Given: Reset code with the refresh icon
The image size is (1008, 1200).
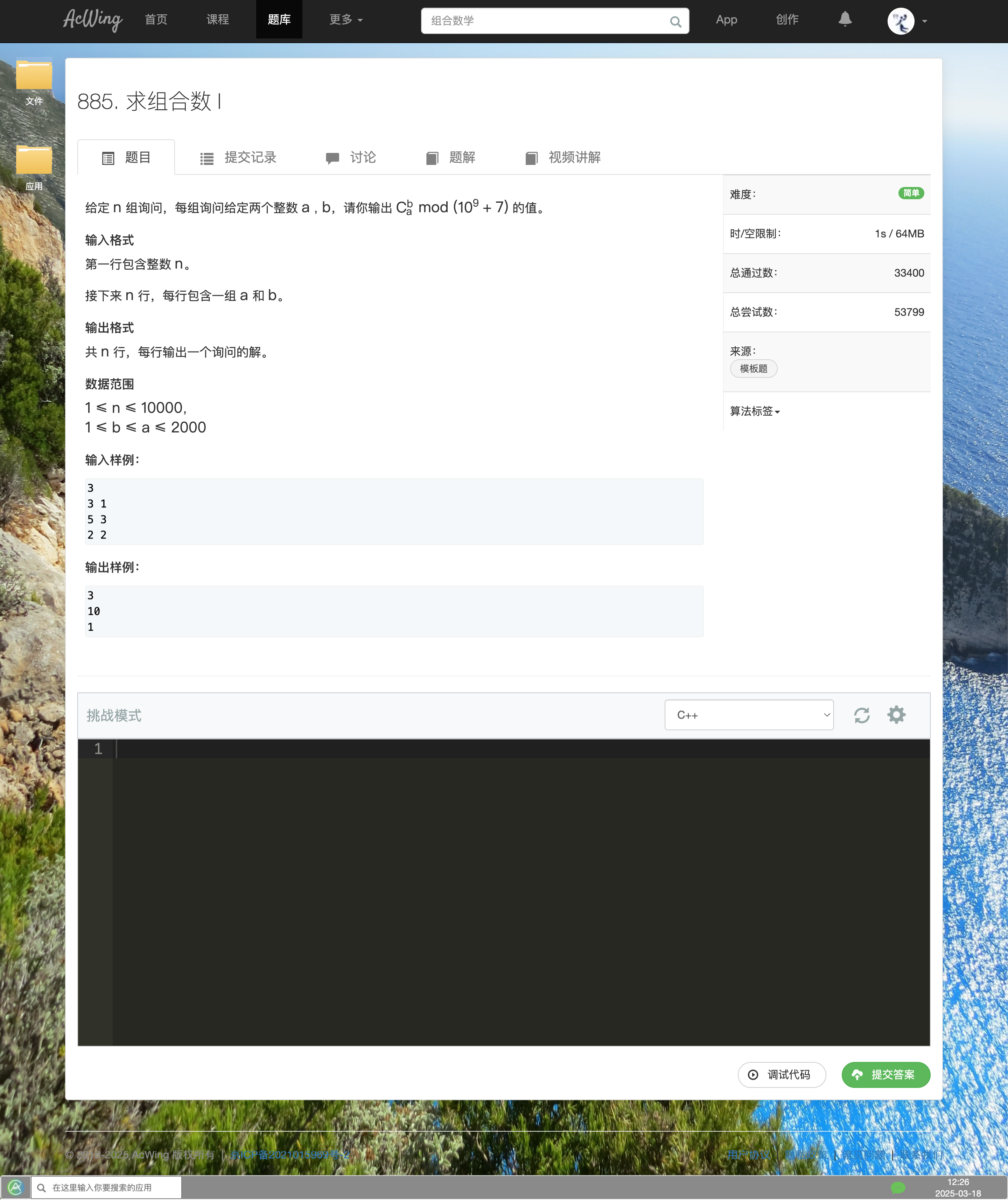Looking at the screenshot, I should 862,715.
